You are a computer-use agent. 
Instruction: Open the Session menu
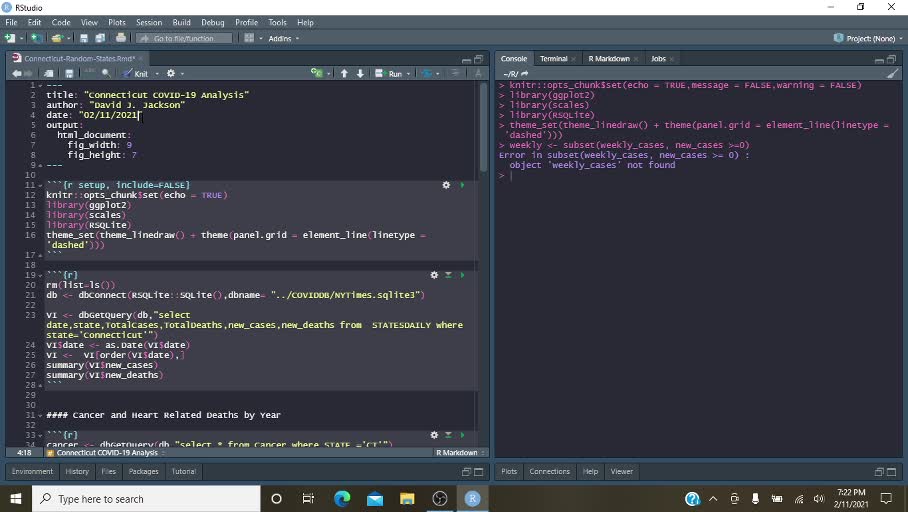(x=149, y=22)
